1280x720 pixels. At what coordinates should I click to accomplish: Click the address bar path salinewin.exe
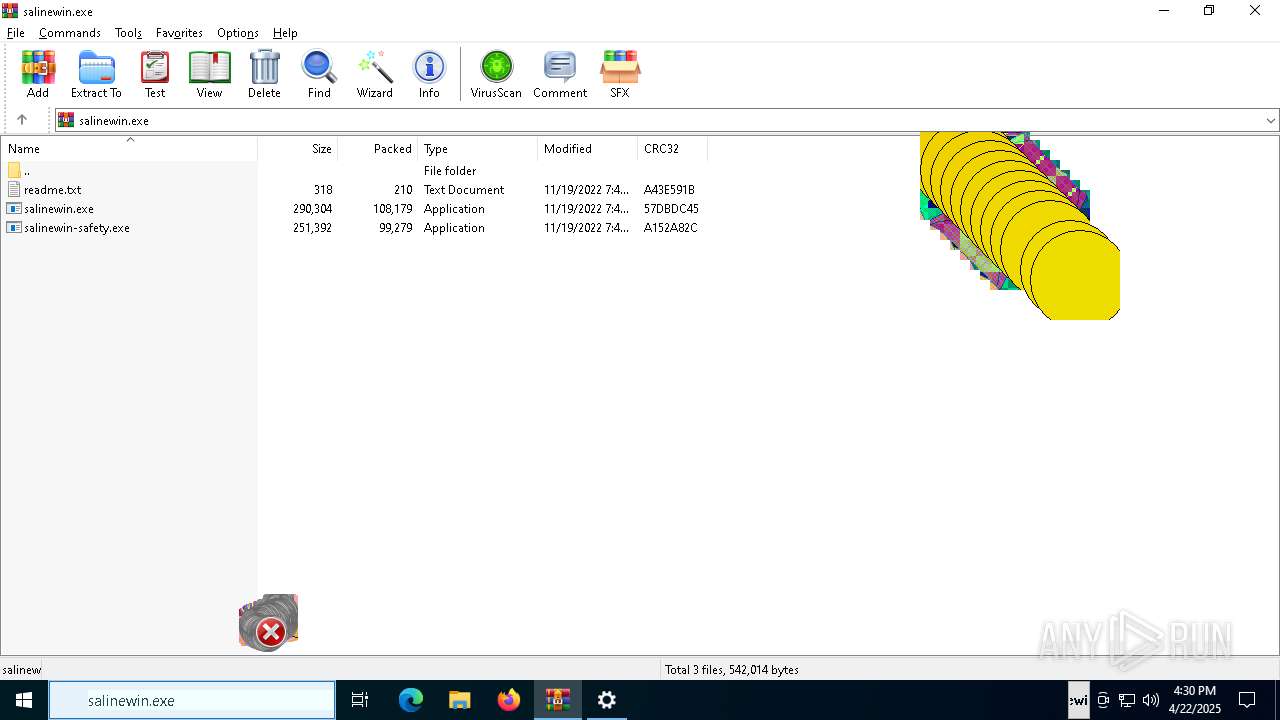(114, 121)
